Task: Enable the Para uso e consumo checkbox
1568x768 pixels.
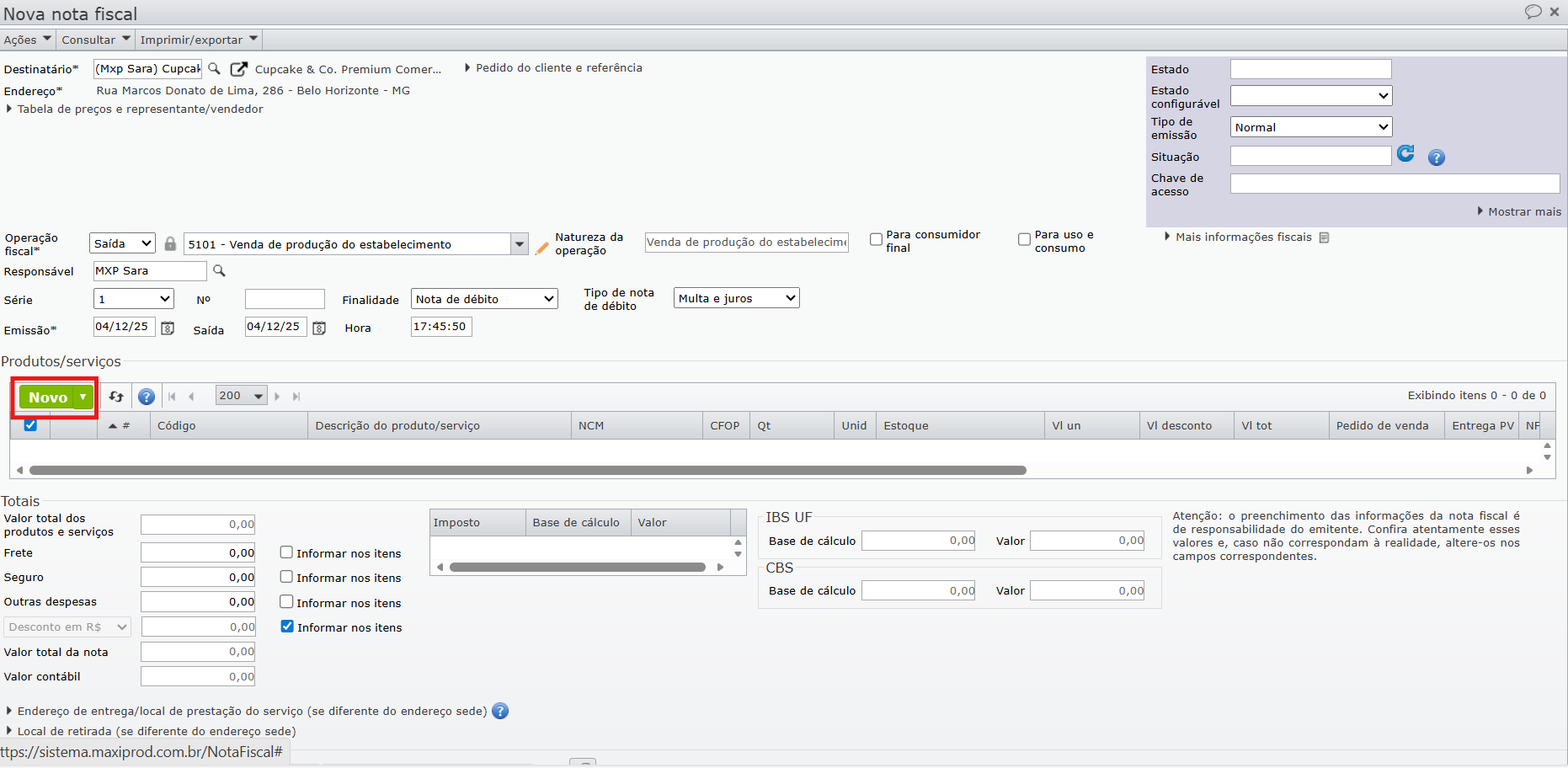Action: (x=1024, y=240)
